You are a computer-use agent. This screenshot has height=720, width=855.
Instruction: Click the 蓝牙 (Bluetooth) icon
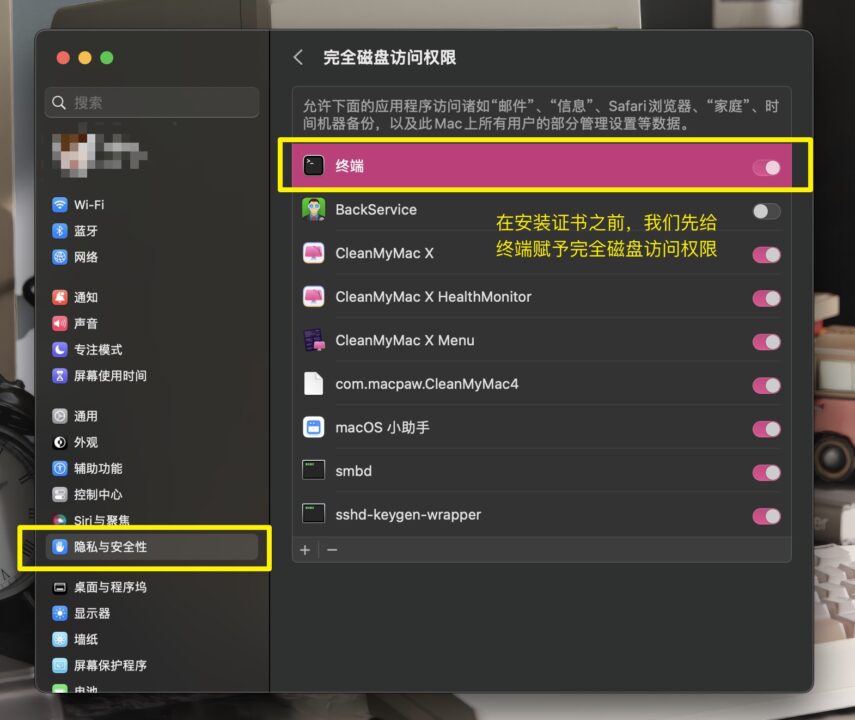(x=62, y=231)
